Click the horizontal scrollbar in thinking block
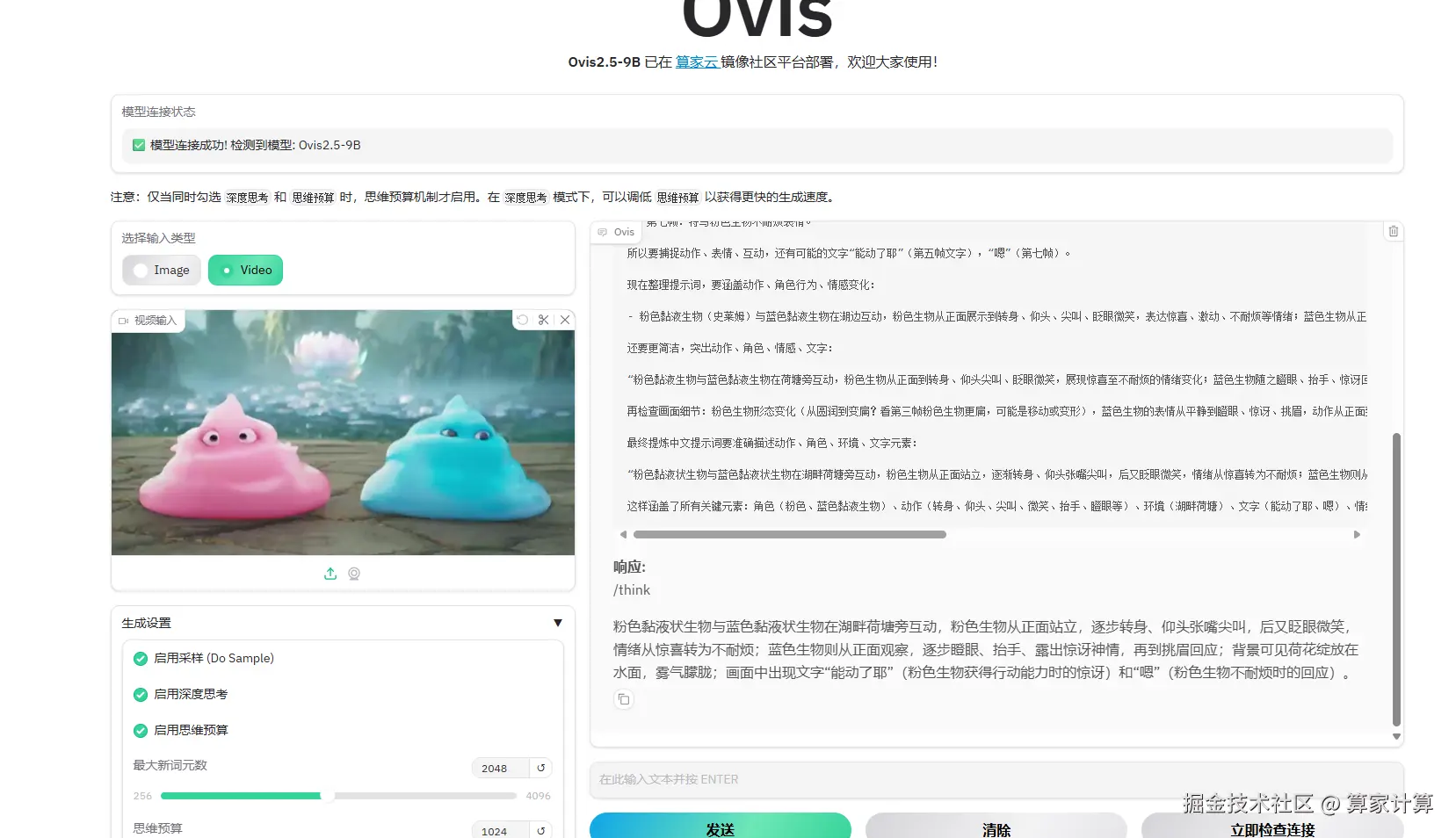 tap(790, 534)
